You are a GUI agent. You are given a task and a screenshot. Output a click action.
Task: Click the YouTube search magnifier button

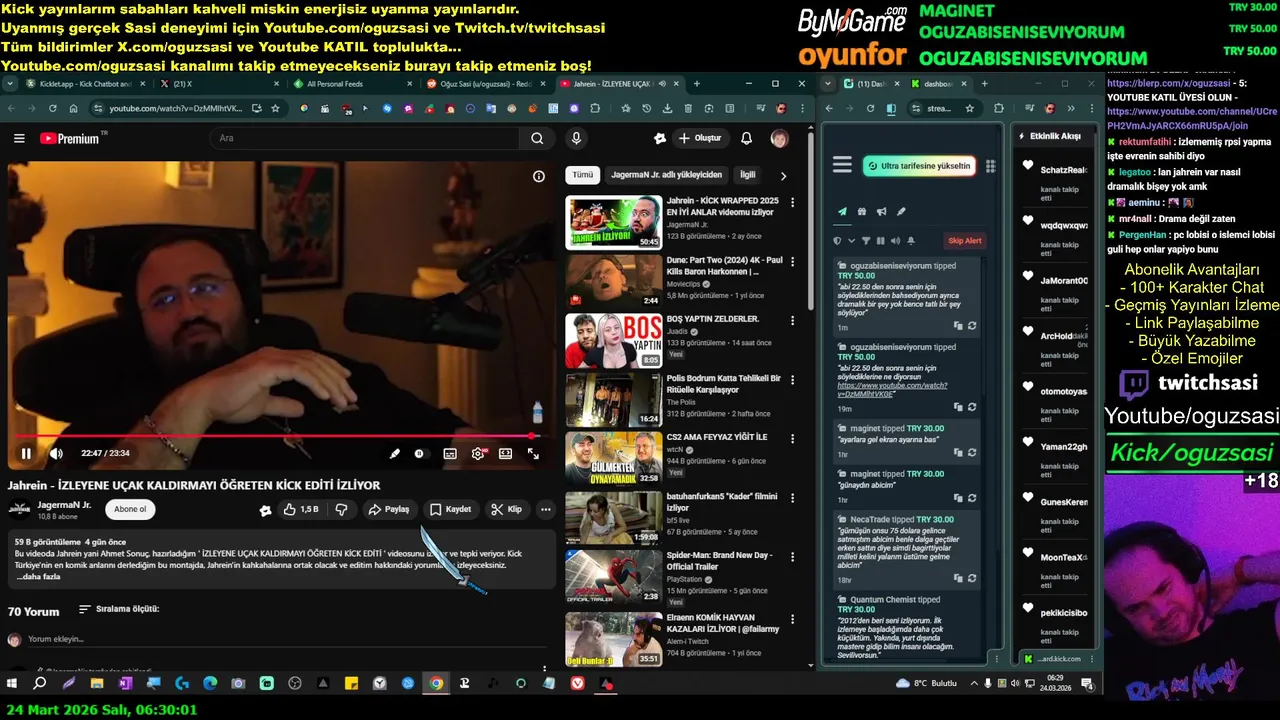(x=537, y=138)
